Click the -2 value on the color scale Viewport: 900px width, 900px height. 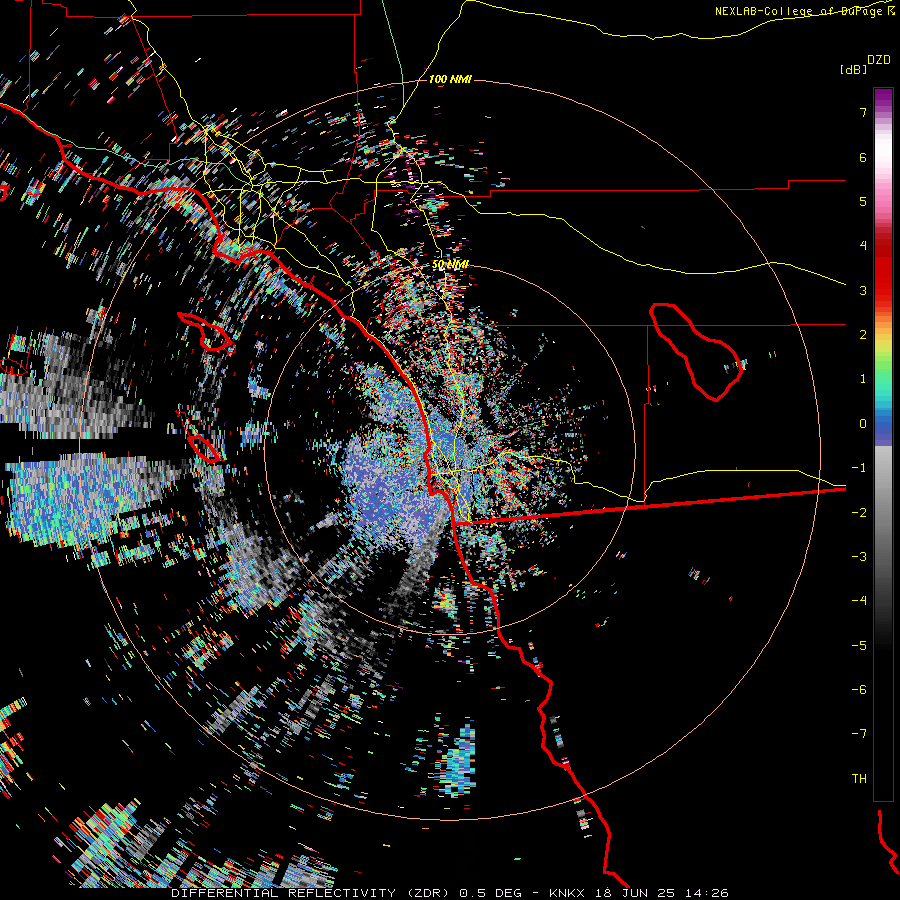pos(859,513)
